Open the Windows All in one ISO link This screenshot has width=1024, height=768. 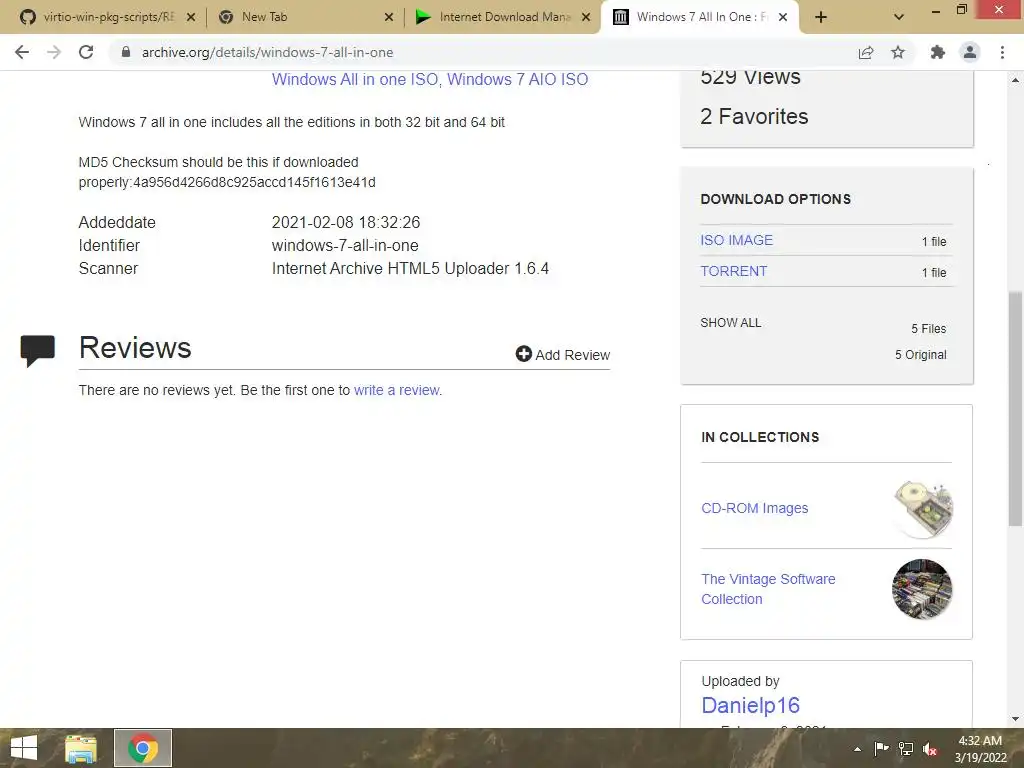click(355, 79)
